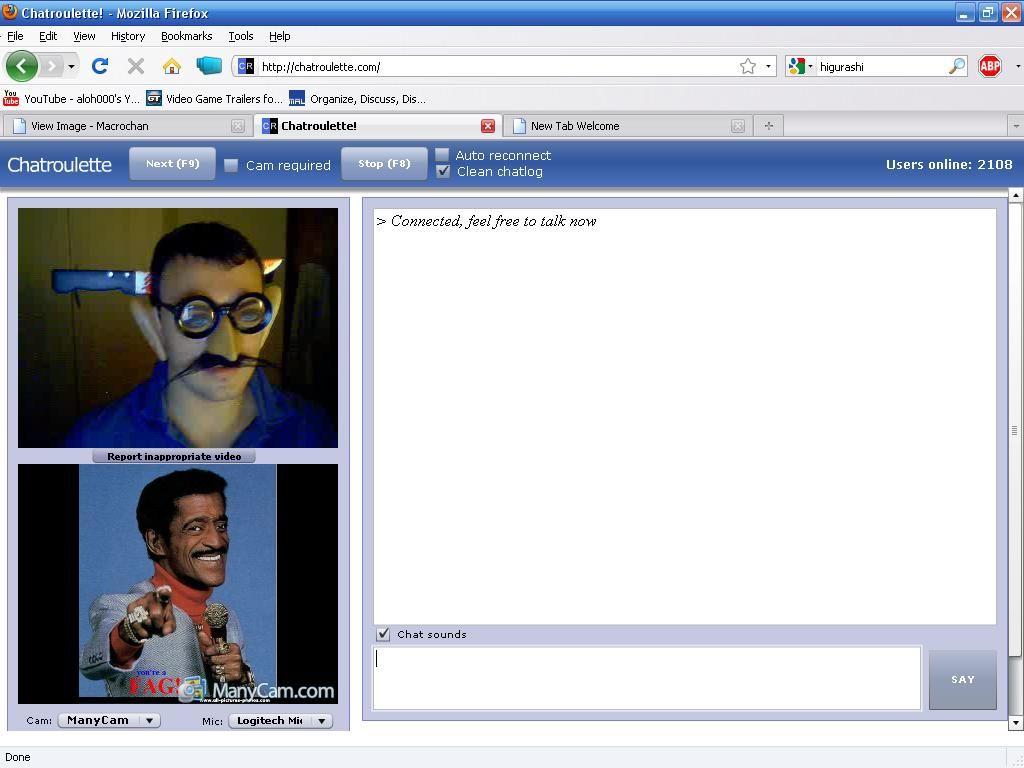Image resolution: width=1024 pixels, height=768 pixels.
Task: Disable Chat sounds
Action: point(383,634)
